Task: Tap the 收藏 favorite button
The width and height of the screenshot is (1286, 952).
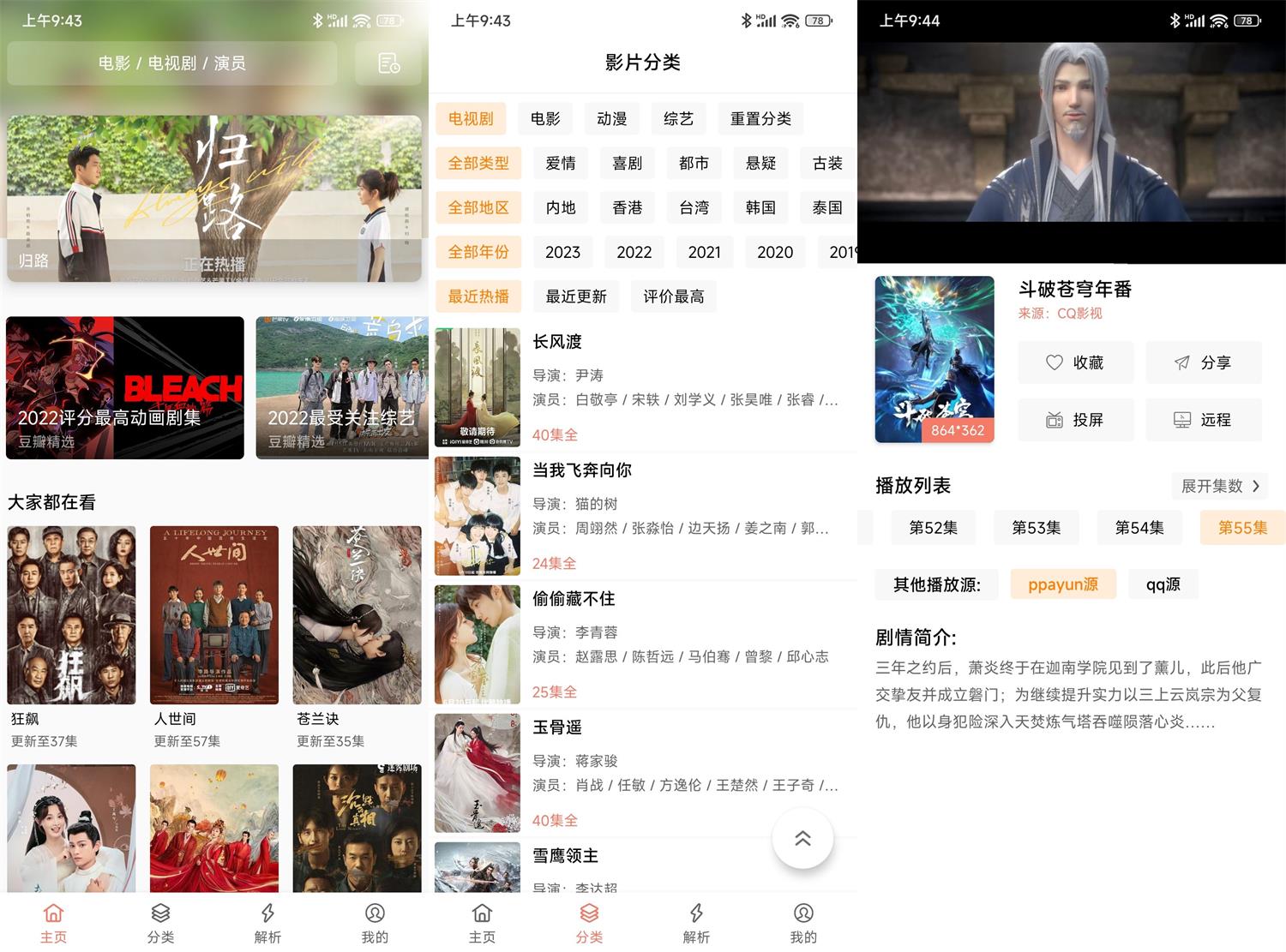Action: tap(1076, 362)
